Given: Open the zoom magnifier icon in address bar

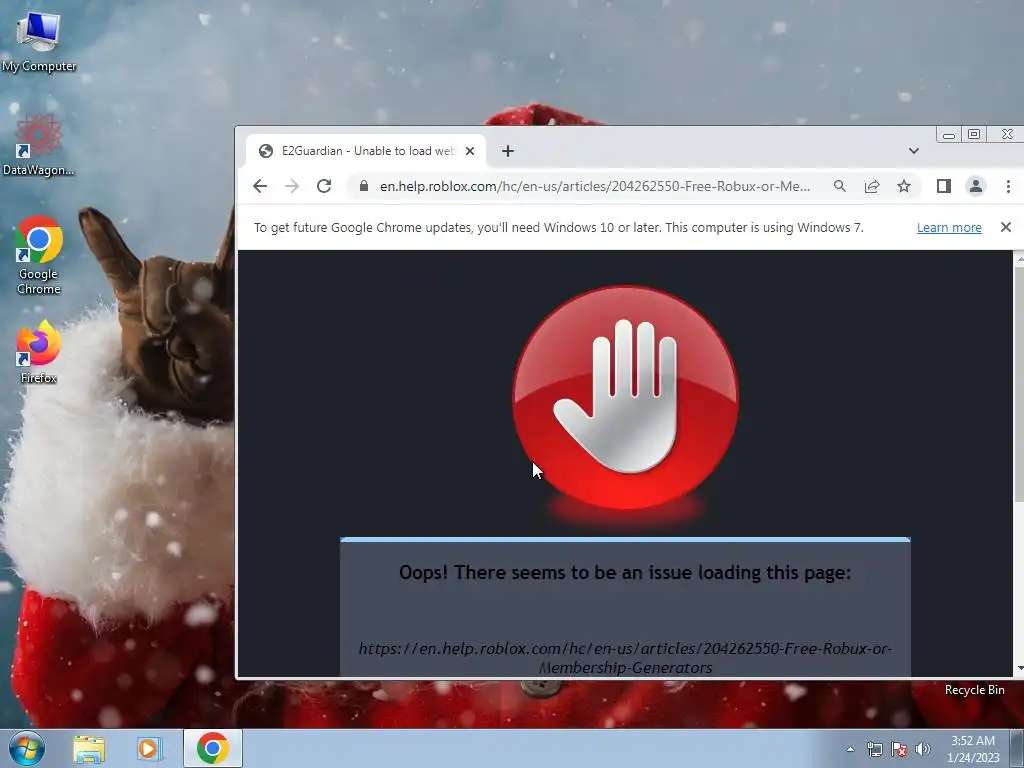Looking at the screenshot, I should 840,186.
